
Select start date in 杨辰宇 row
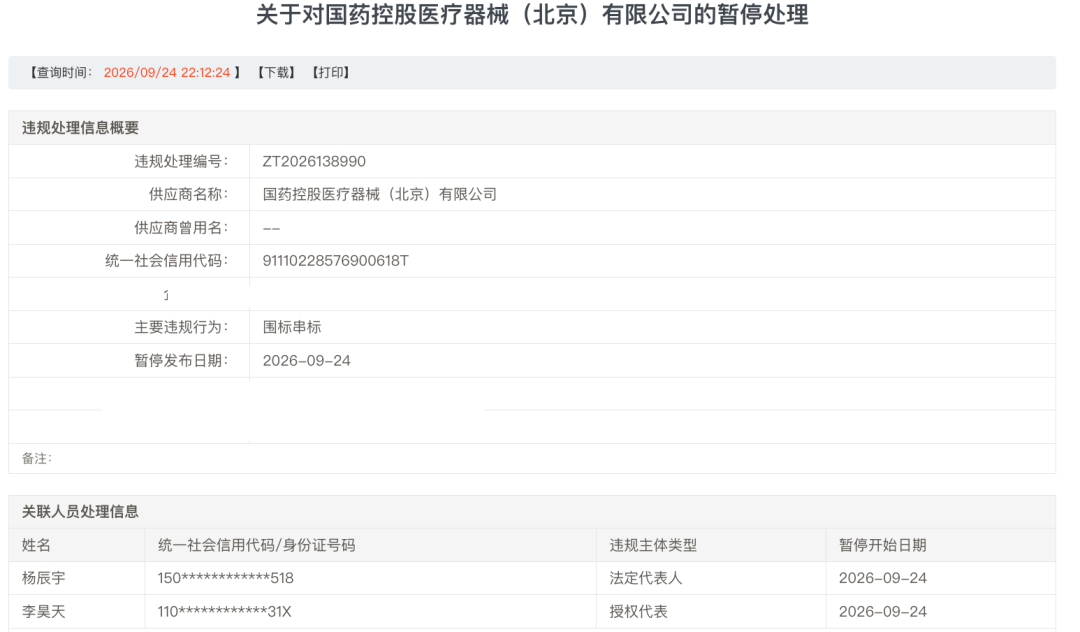tap(882, 578)
